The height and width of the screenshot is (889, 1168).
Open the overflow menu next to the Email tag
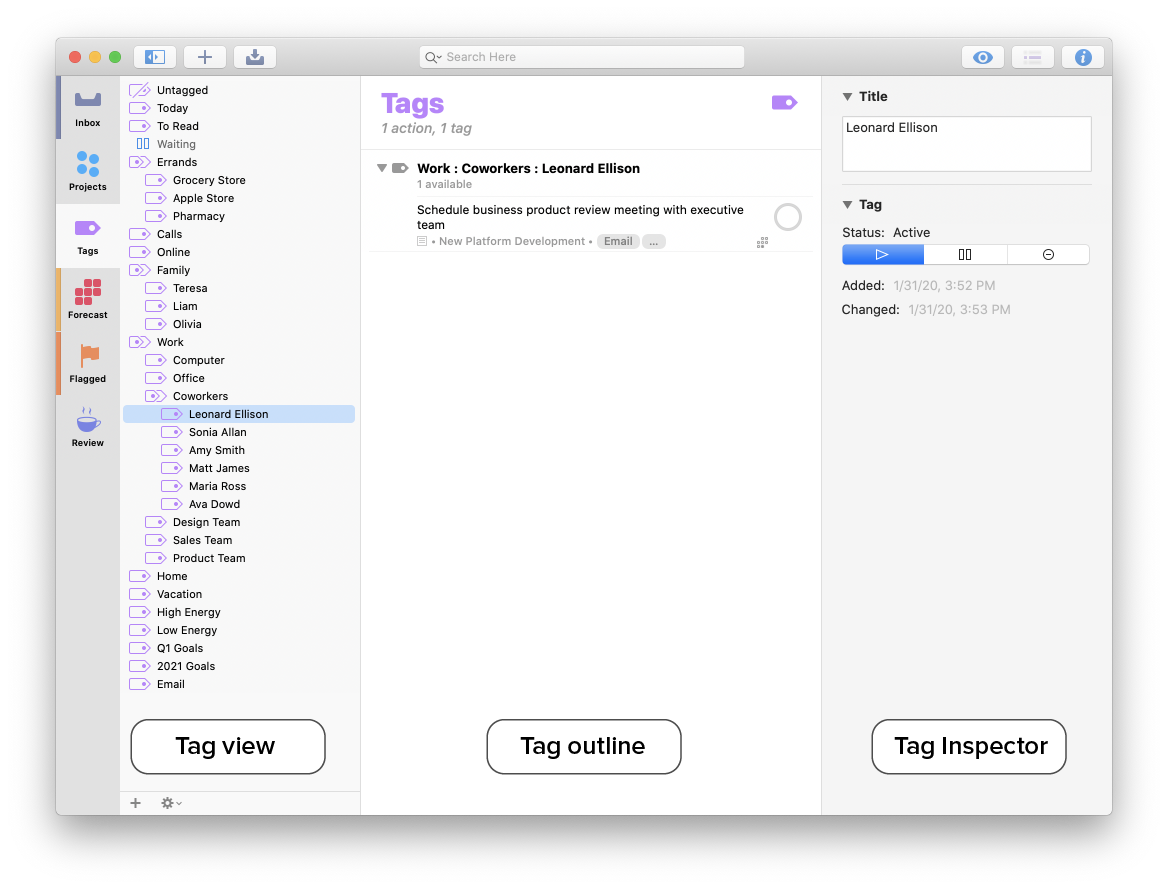653,241
